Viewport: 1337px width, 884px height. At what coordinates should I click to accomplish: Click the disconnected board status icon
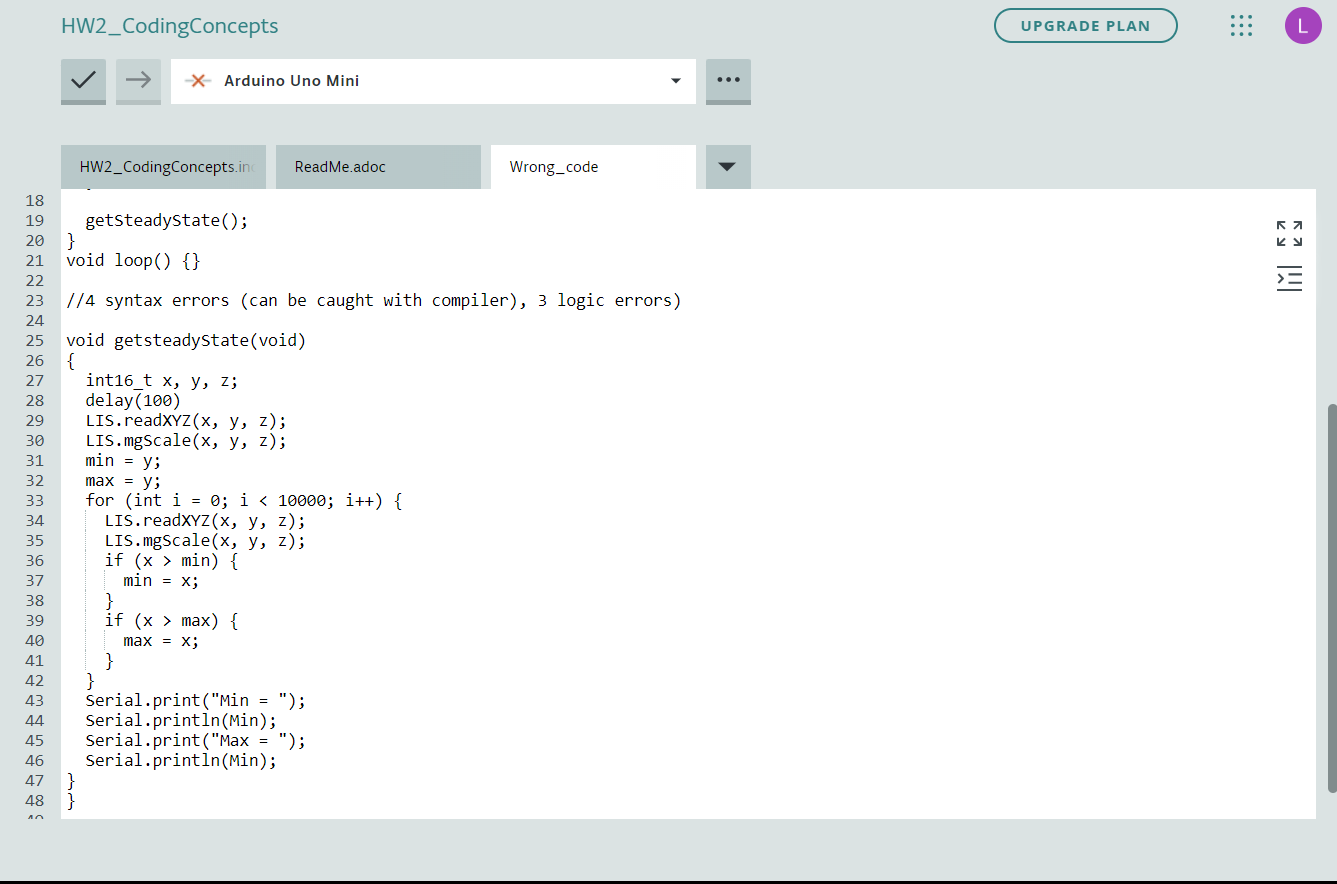[x=199, y=80]
